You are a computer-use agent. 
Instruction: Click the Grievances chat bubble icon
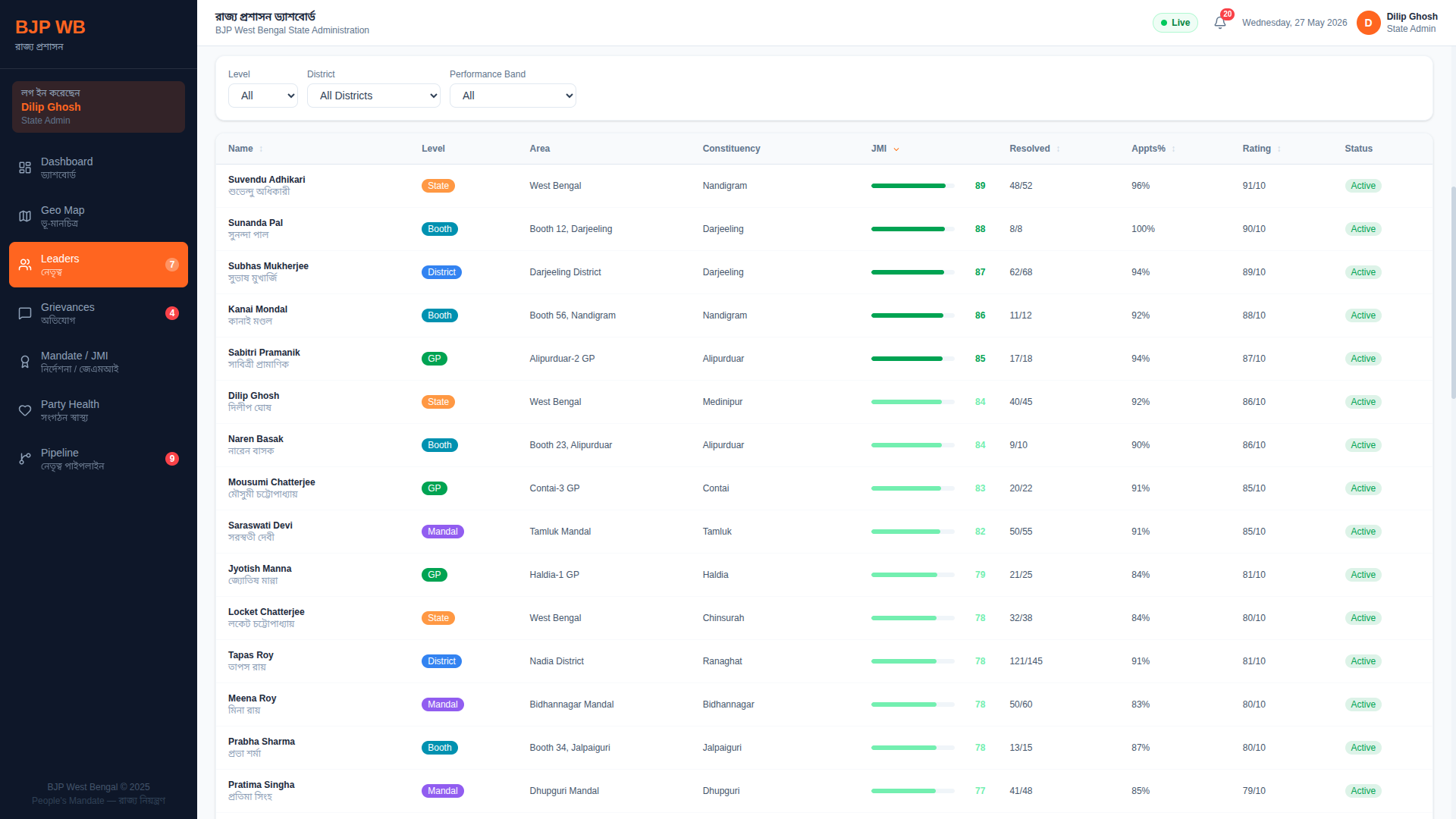pyautogui.click(x=25, y=313)
